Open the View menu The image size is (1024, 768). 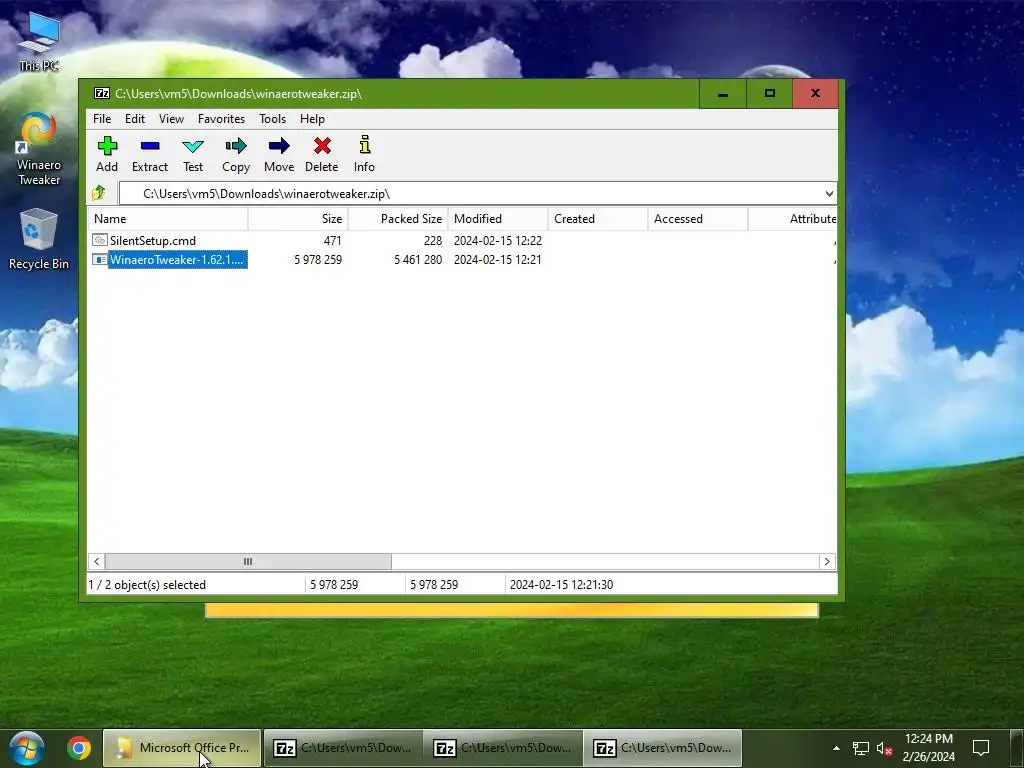point(171,119)
